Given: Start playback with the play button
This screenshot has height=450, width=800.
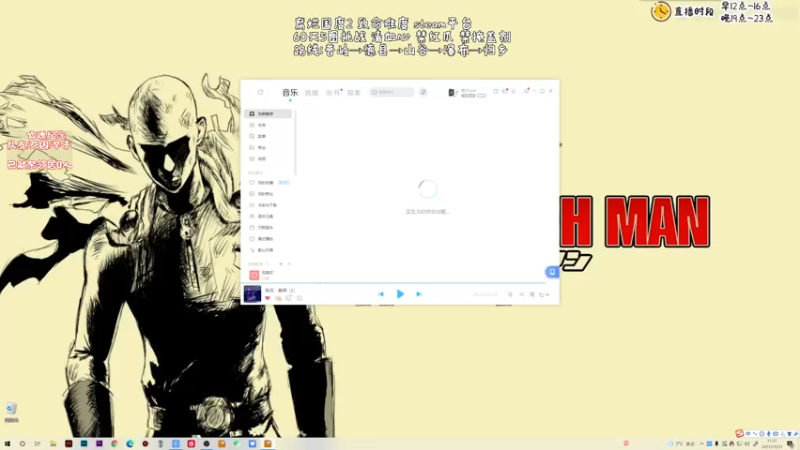Looking at the screenshot, I should [400, 294].
